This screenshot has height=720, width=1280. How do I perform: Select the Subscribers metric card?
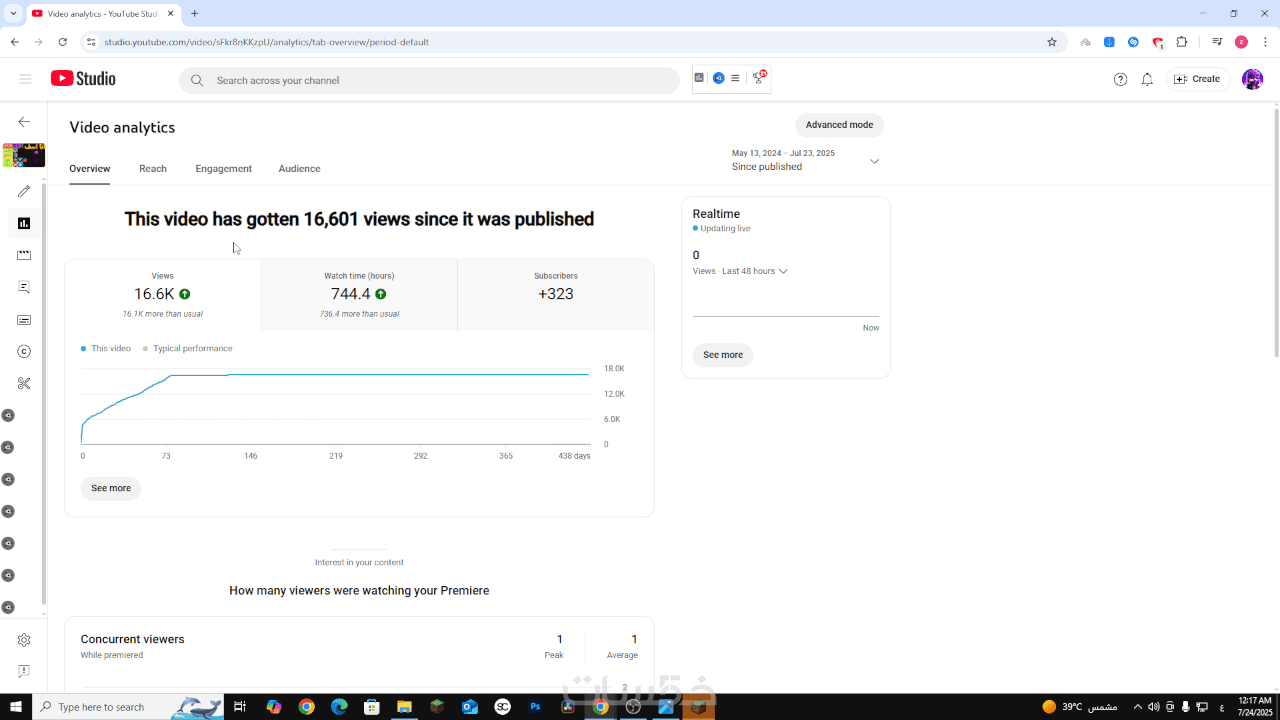pyautogui.click(x=556, y=295)
